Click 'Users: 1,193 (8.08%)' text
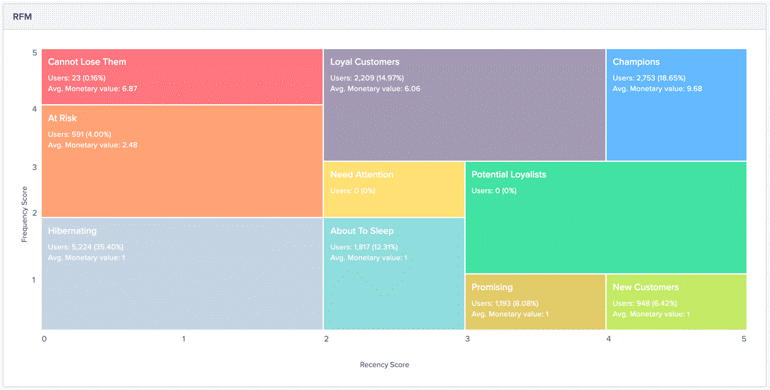The image size is (770, 390). pos(505,304)
